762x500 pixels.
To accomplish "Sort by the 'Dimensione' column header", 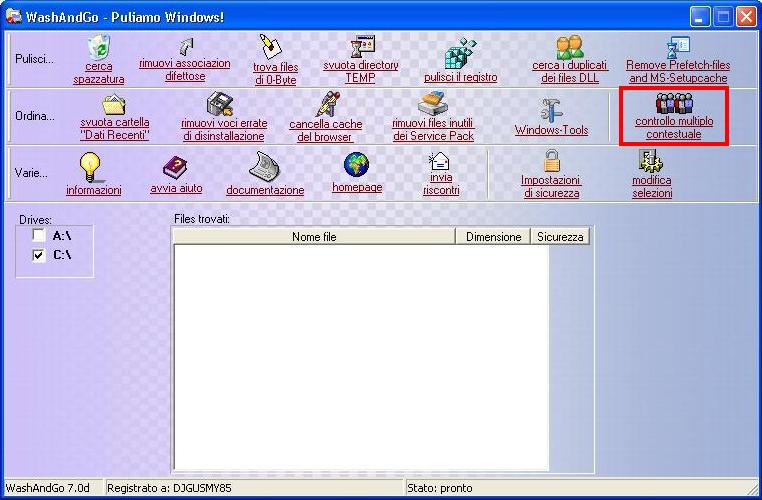I will tap(493, 237).
